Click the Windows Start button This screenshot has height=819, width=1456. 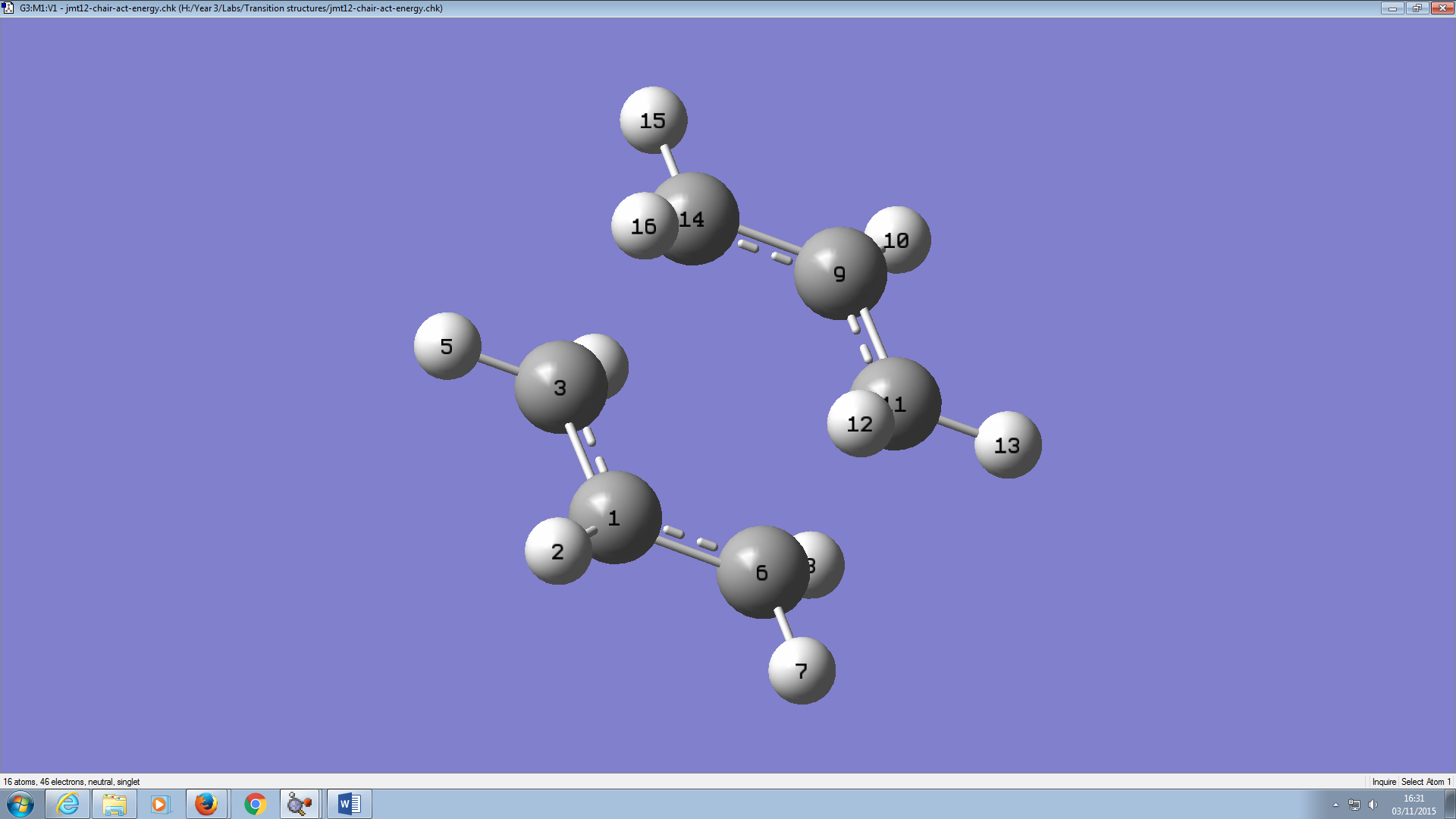pyautogui.click(x=20, y=804)
